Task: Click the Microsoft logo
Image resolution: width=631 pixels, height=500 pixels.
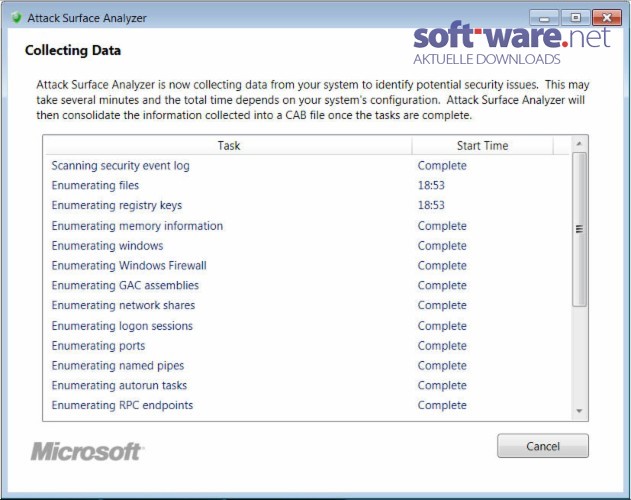Action: pos(87,451)
